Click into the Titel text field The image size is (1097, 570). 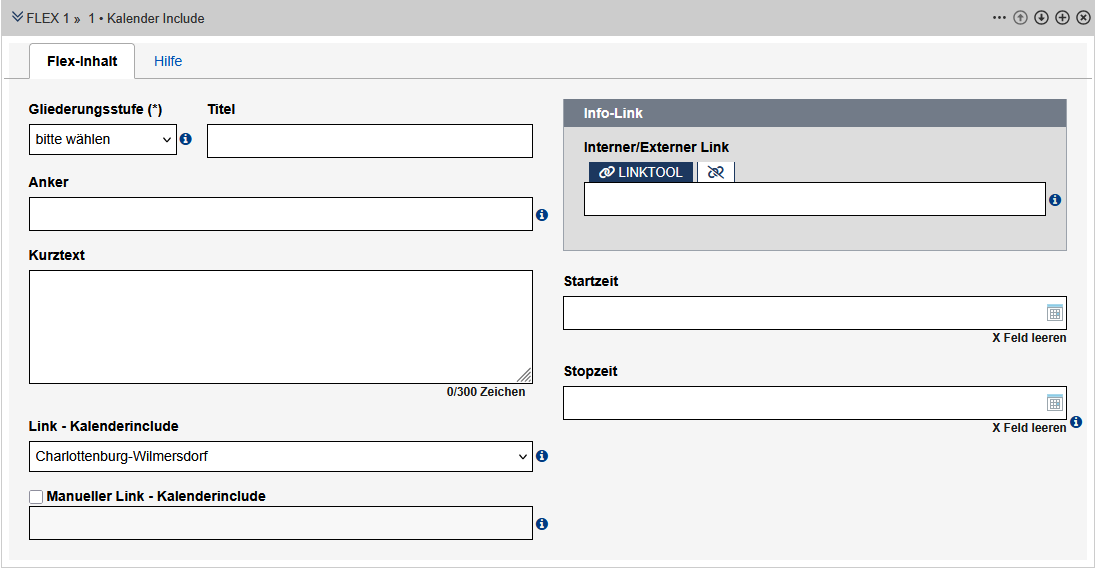click(x=369, y=141)
